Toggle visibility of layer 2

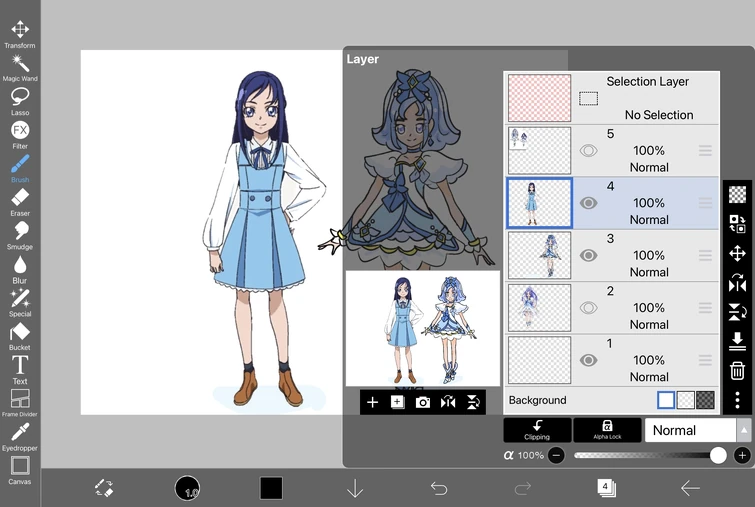click(x=588, y=308)
